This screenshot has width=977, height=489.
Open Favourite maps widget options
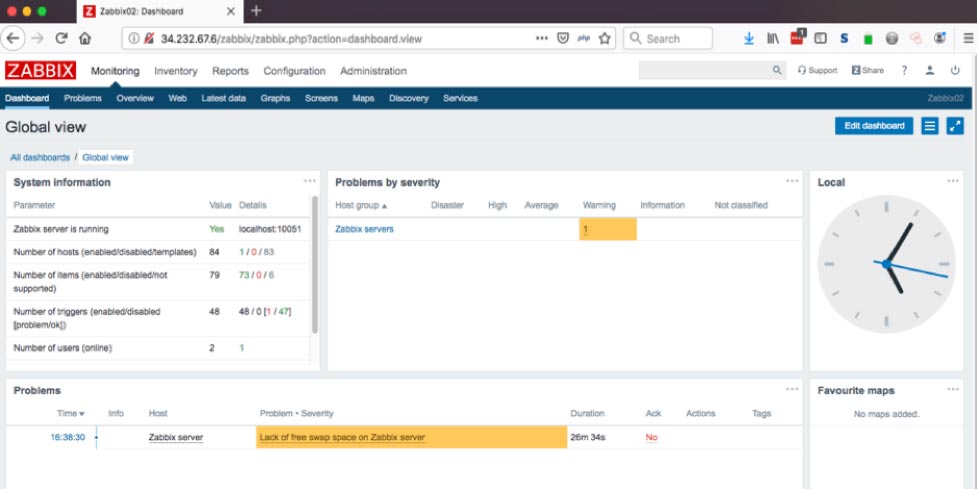[953, 389]
